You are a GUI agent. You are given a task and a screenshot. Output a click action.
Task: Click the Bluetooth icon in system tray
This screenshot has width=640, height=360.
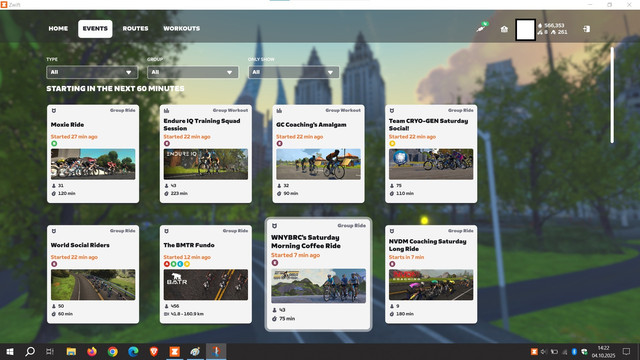coord(574,351)
